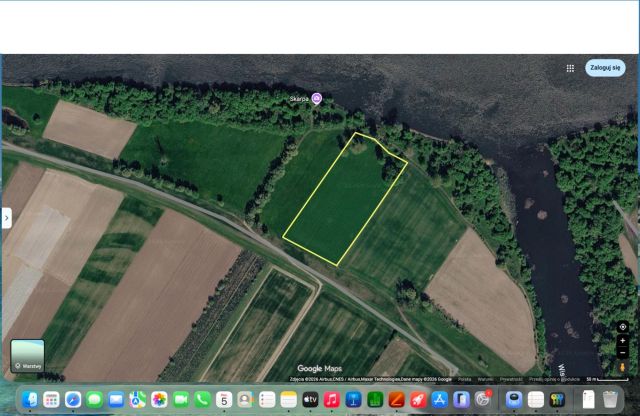
Task: Open System Settings with badge in Dock
Action: pyautogui.click(x=483, y=400)
